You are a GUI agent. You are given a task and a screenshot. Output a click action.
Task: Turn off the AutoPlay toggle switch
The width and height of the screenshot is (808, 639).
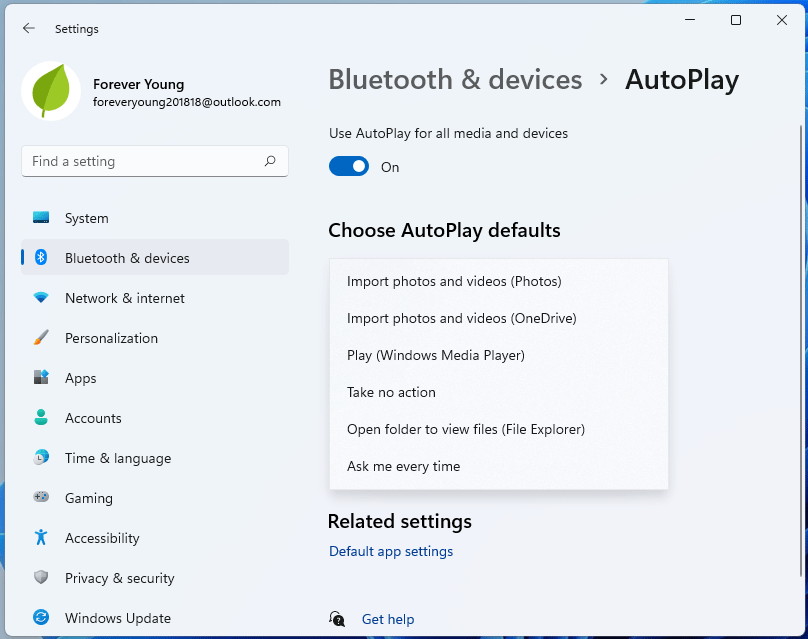coord(349,167)
